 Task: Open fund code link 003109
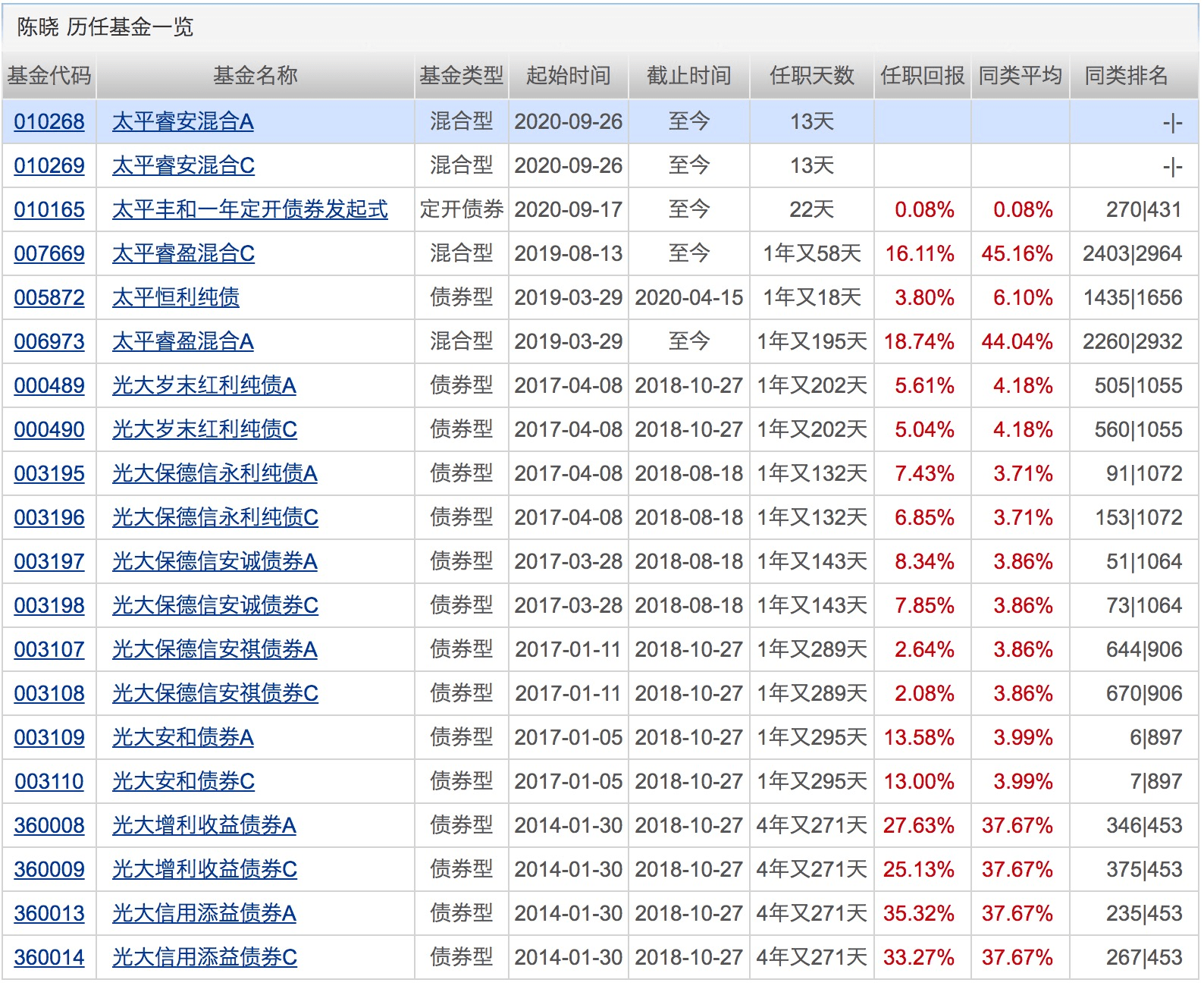49,737
